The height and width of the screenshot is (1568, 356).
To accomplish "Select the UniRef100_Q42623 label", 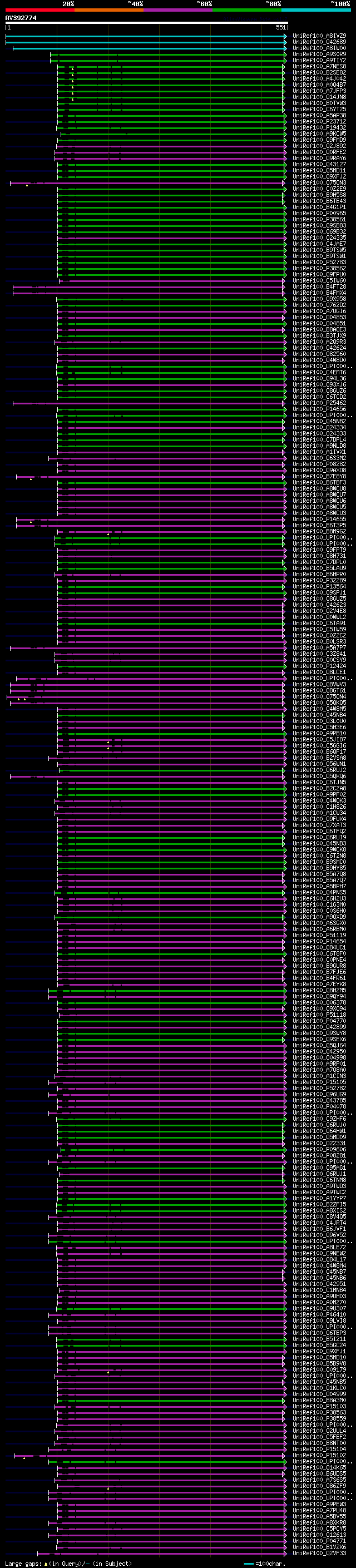I will click(319, 605).
